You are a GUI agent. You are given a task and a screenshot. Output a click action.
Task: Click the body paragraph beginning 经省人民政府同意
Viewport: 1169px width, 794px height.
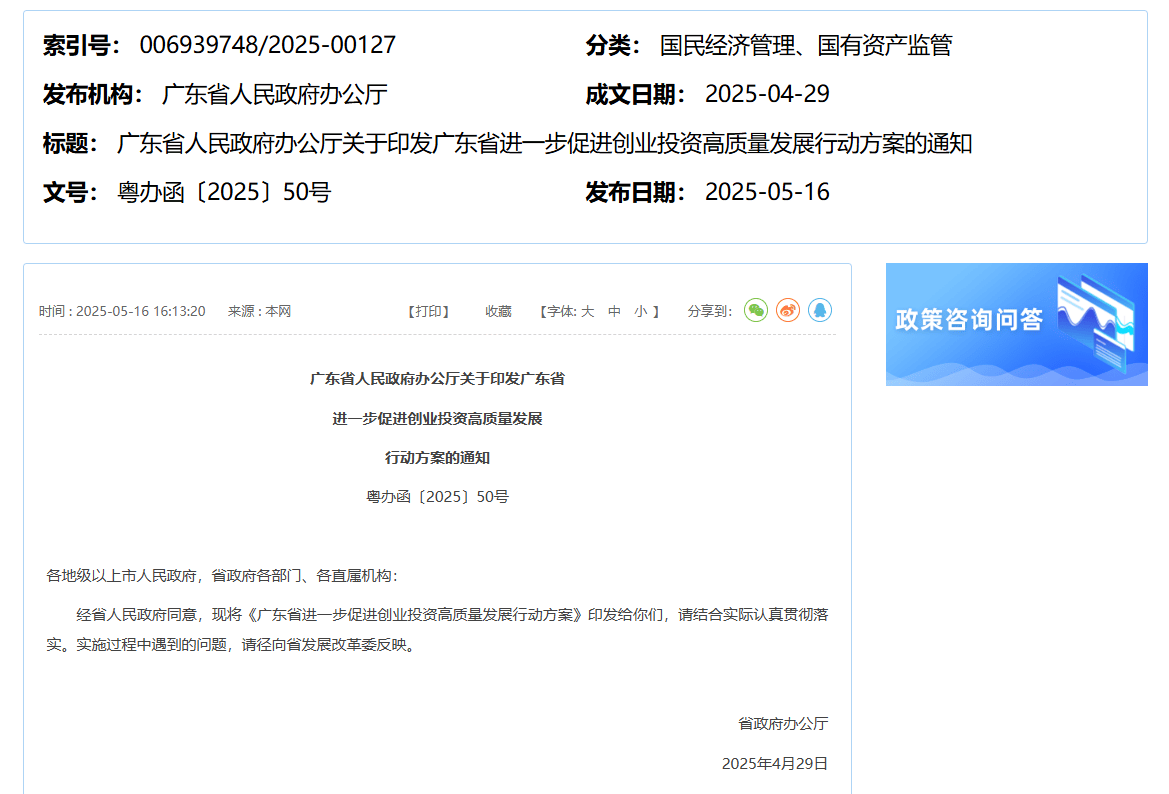click(438, 629)
